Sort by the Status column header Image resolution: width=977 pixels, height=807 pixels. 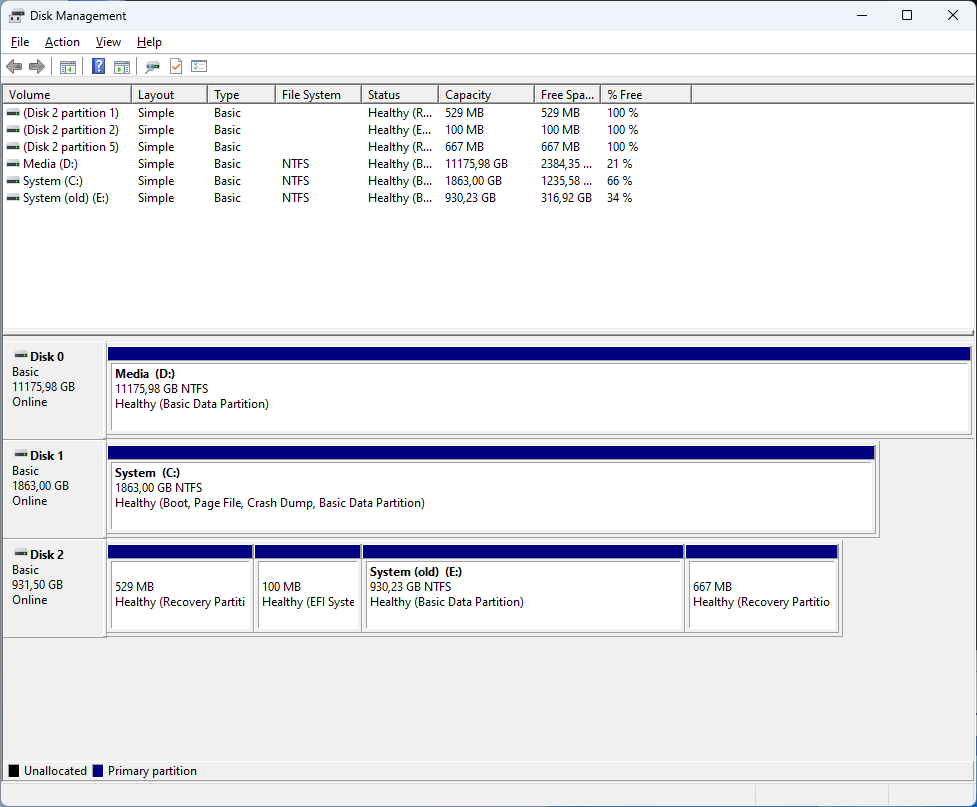point(400,95)
